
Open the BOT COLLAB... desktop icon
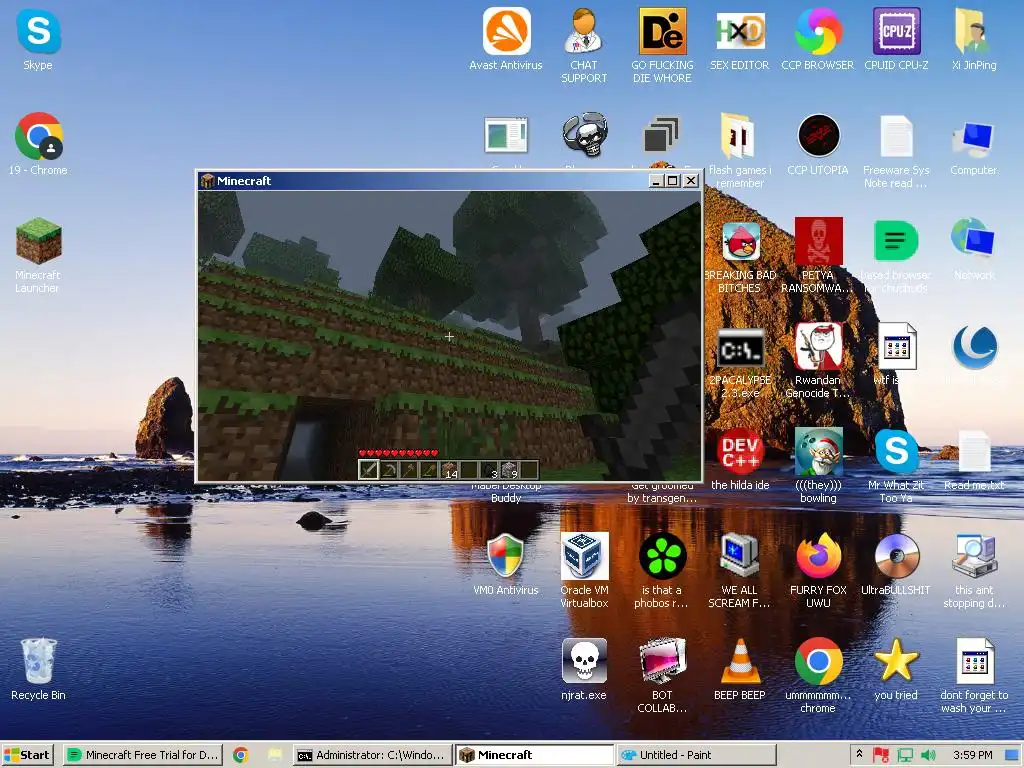pos(662,676)
